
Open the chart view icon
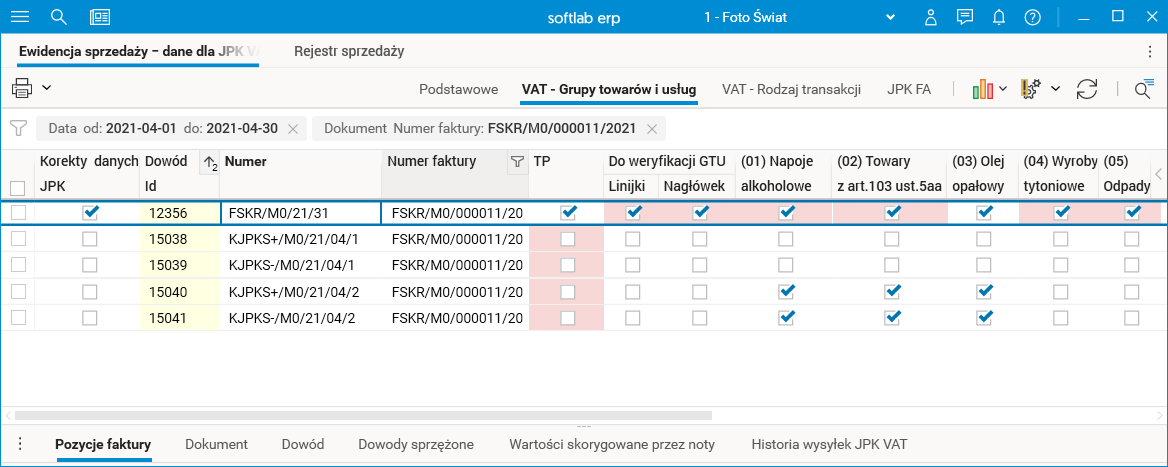pyautogui.click(x=982, y=89)
